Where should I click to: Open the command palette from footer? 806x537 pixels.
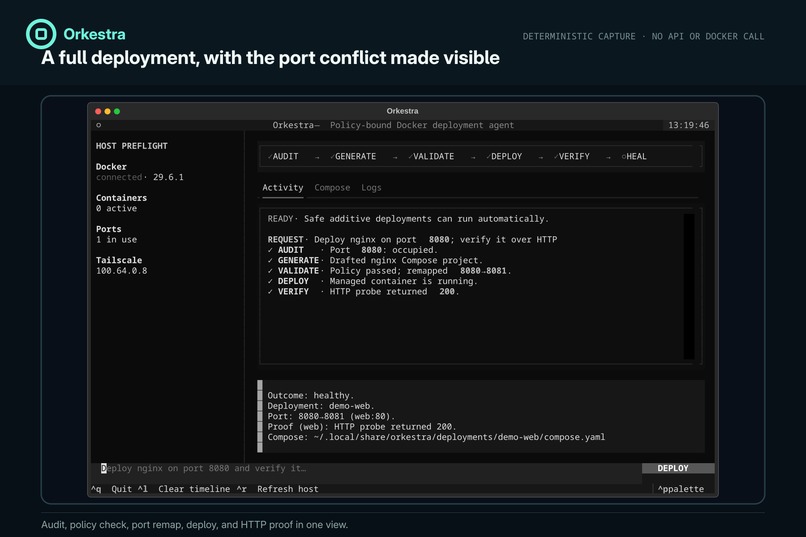click(x=681, y=489)
